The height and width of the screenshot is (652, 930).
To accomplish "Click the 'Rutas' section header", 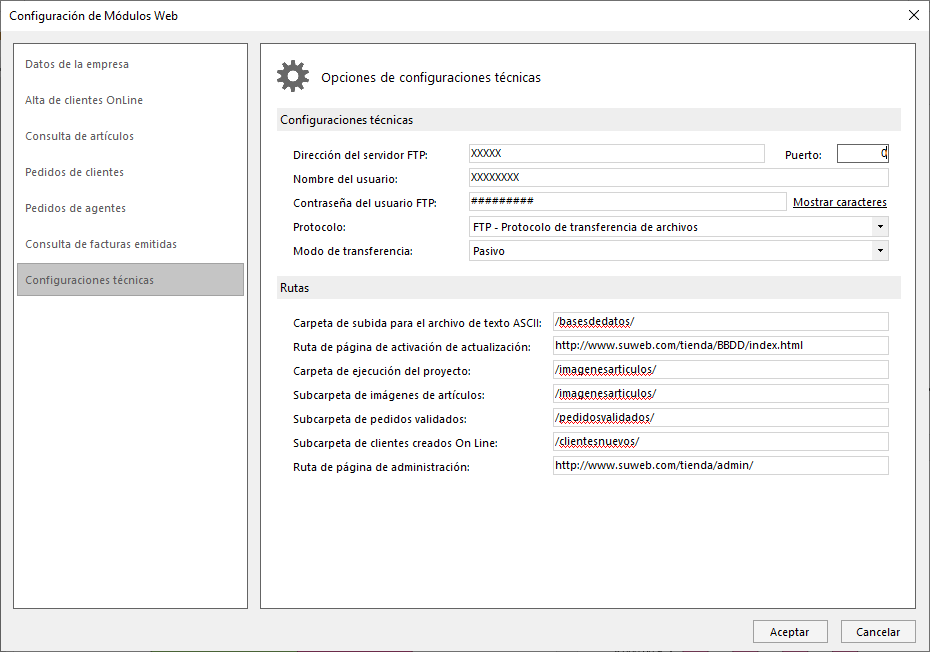I will tap(588, 288).
